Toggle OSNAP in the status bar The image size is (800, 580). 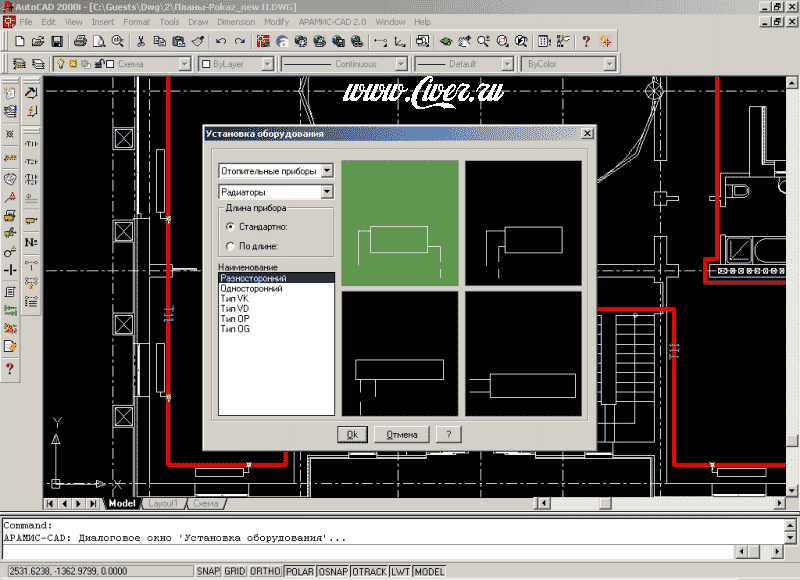(x=332, y=571)
